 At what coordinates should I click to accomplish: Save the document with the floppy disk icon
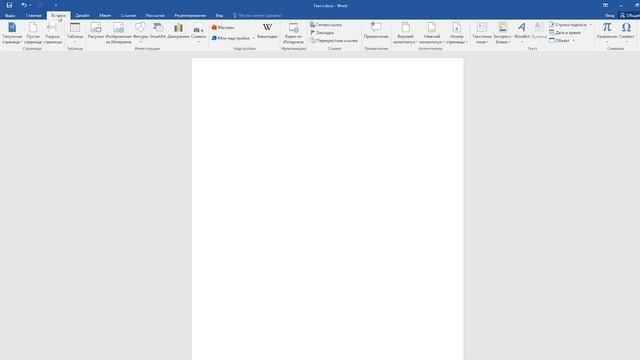(9, 5)
